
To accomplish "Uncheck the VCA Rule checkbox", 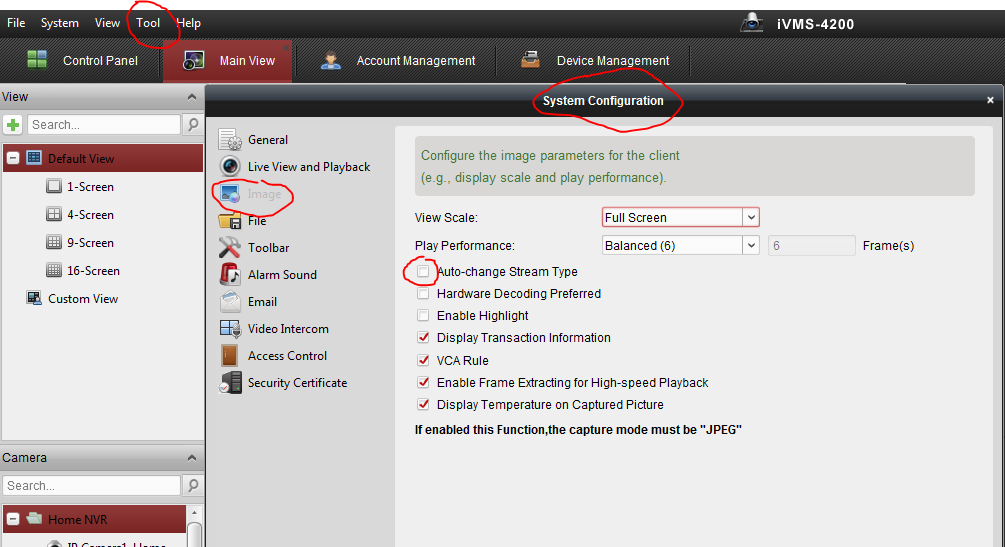I will pos(424,360).
